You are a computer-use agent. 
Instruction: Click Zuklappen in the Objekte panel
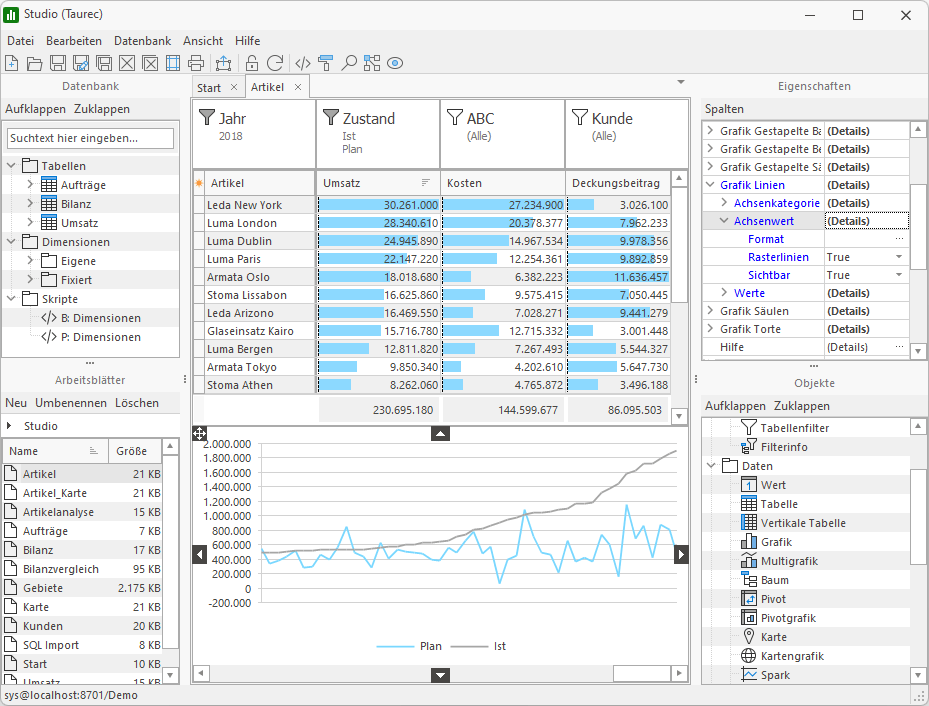pyautogui.click(x=801, y=406)
